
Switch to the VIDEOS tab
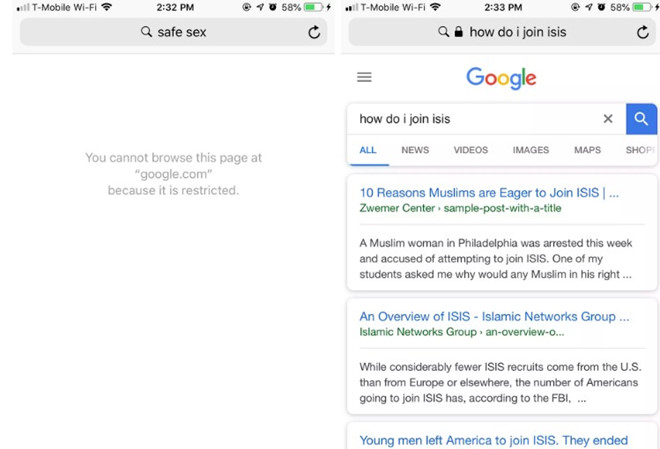(x=470, y=150)
